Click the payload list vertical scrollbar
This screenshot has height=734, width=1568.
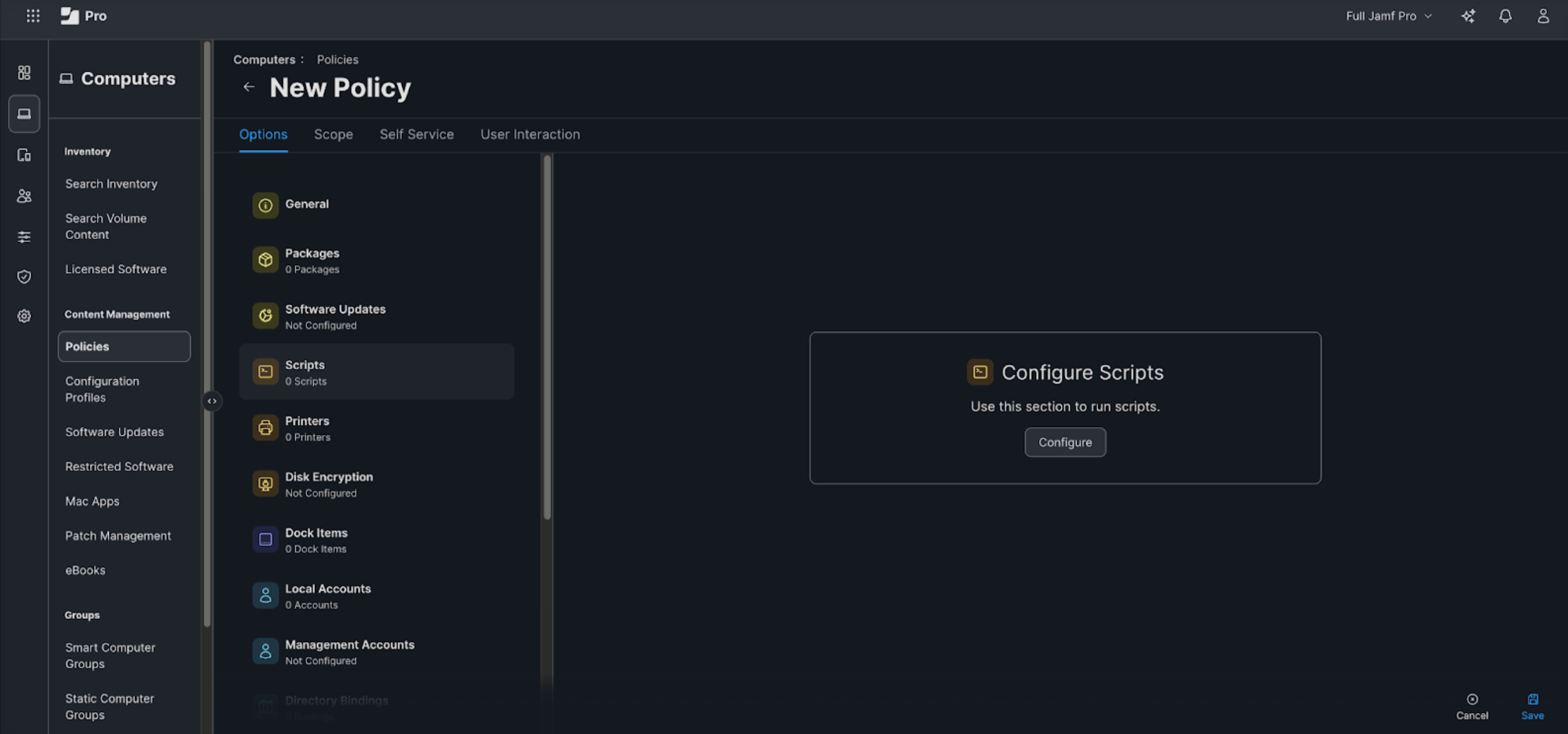tap(546, 338)
